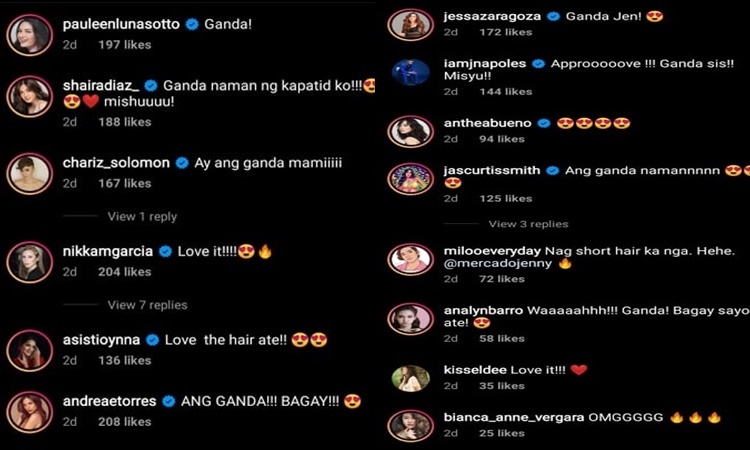Viewport: 750px width, 450px height.
Task: View 208 likes on andreaetorres comment
Action: coord(125,422)
